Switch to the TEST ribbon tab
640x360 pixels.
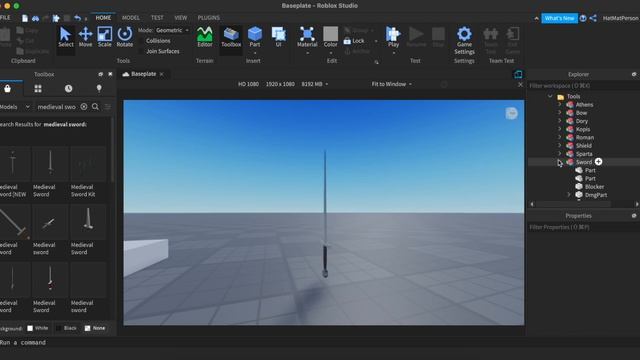(x=157, y=18)
